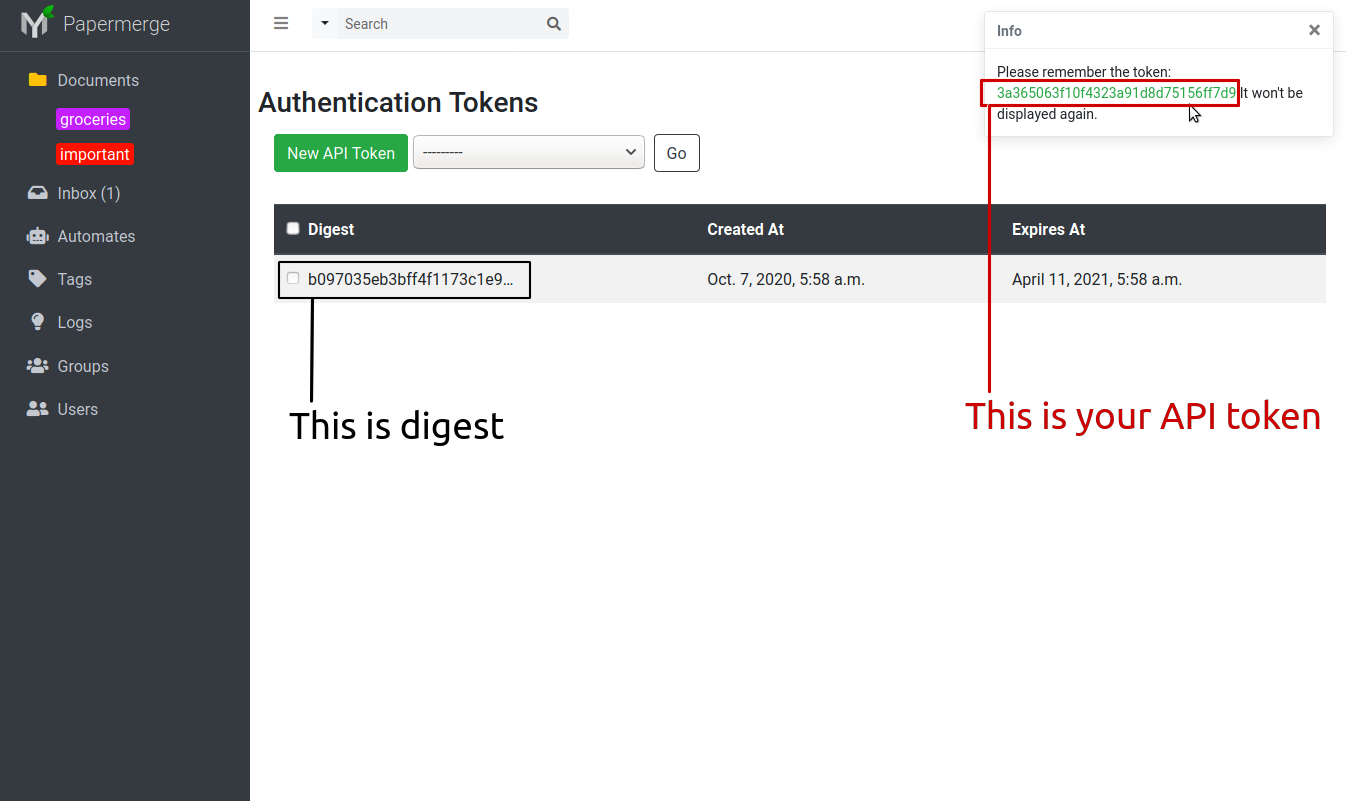Click the magnifying glass search icon

[x=554, y=24]
